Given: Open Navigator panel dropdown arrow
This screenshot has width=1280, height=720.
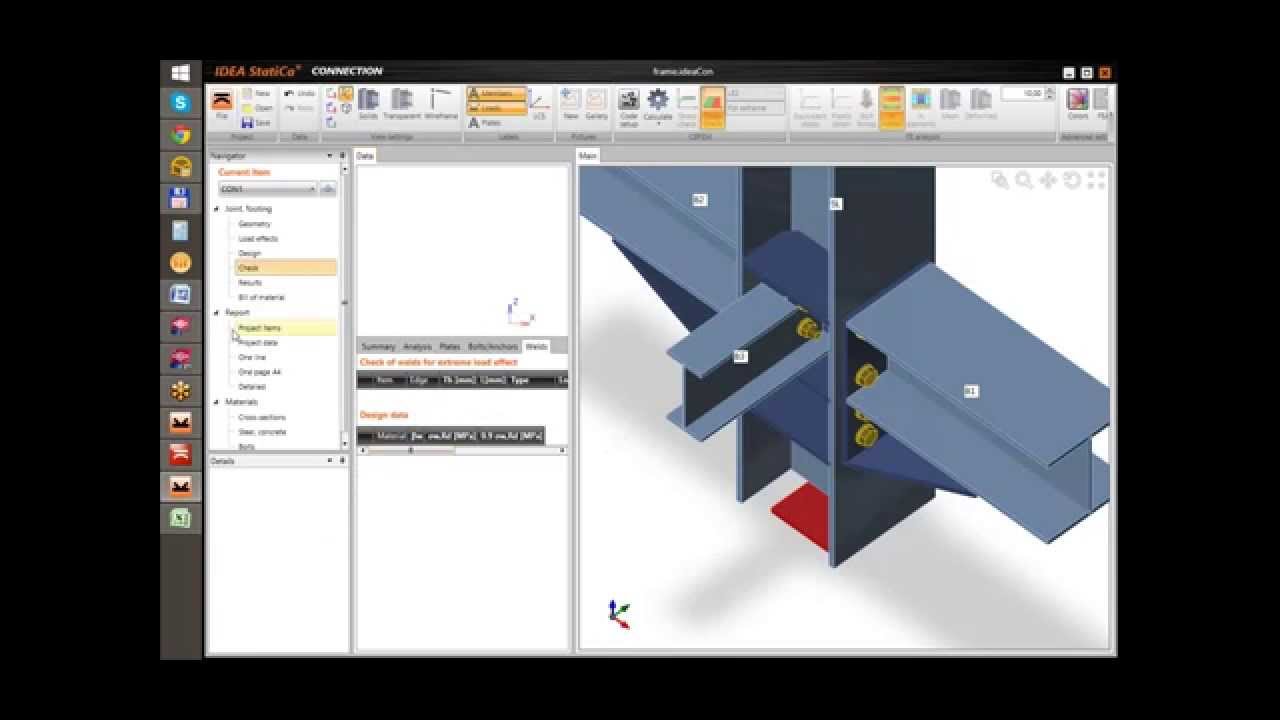Looking at the screenshot, I should [x=330, y=156].
